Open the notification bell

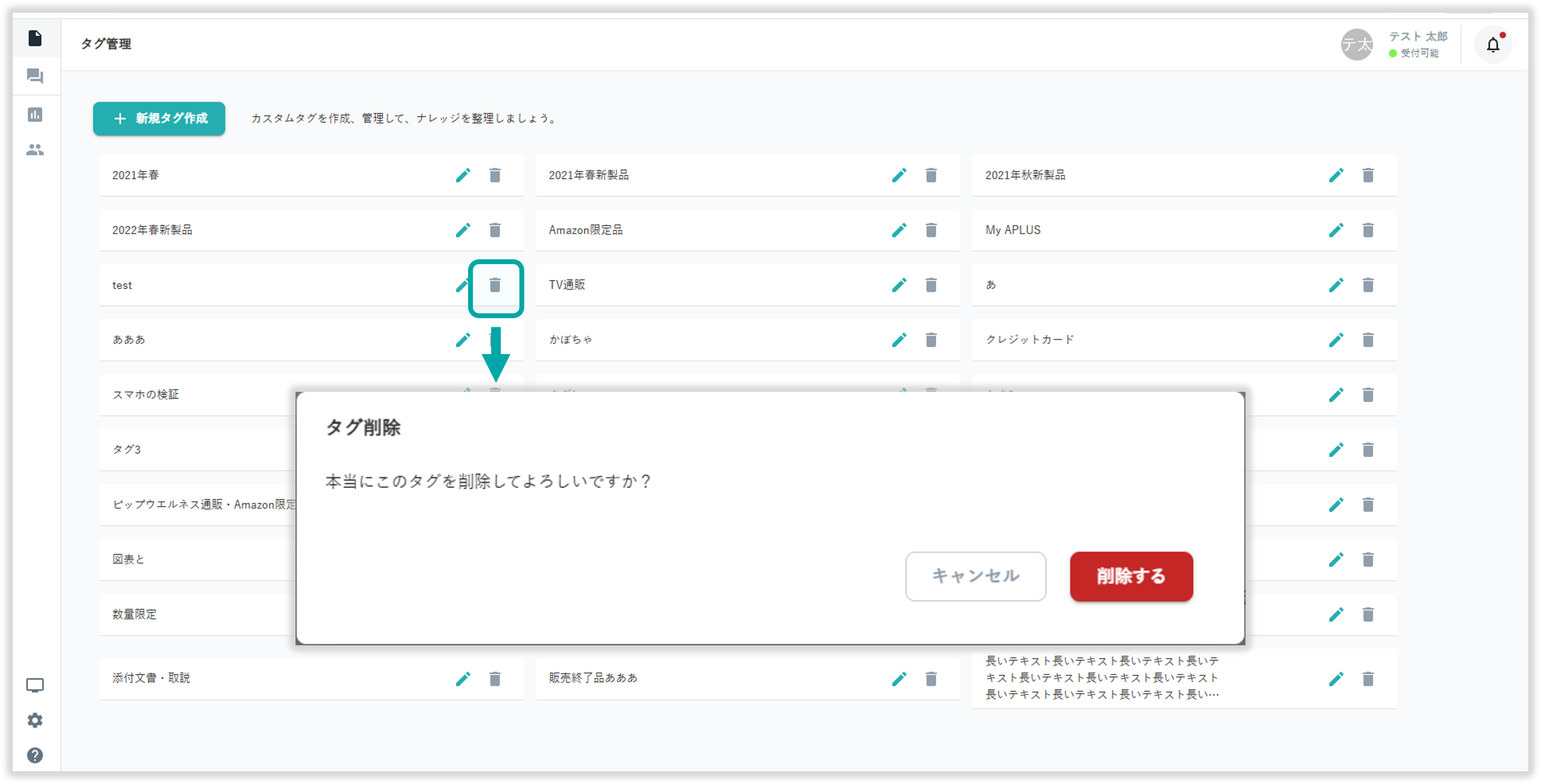[x=1492, y=45]
